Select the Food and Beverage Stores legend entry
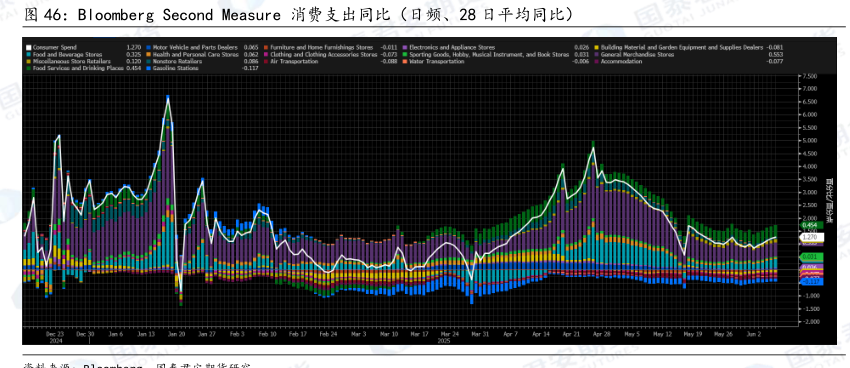Viewport: 850px width, 368px height. point(67,55)
